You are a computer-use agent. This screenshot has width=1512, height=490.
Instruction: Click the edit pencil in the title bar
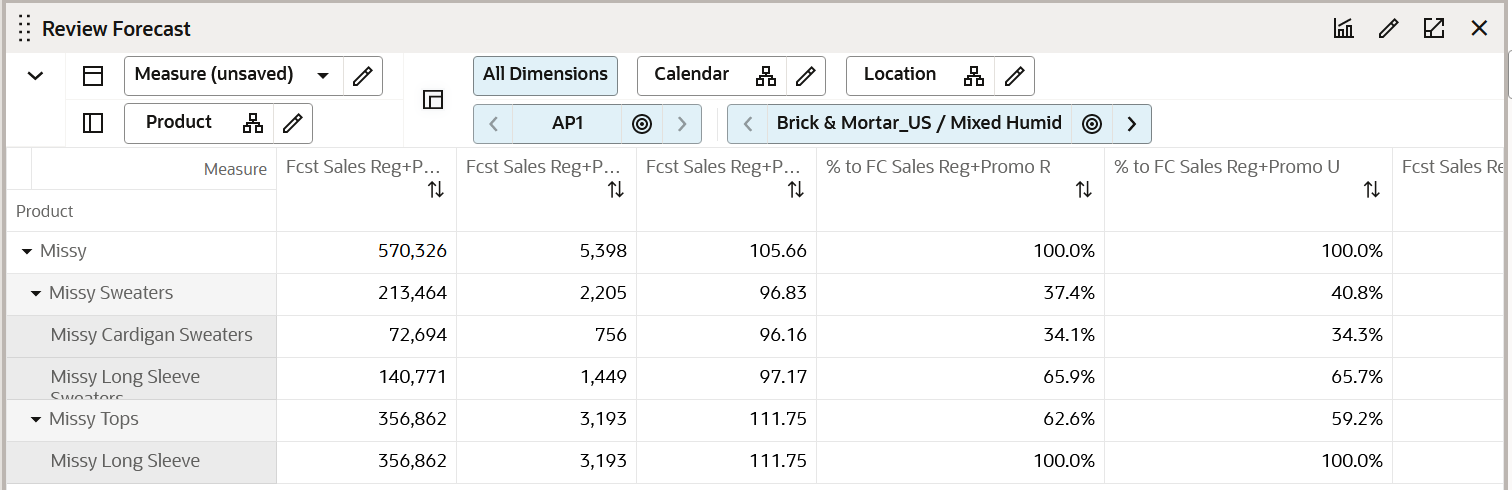[x=1388, y=29]
